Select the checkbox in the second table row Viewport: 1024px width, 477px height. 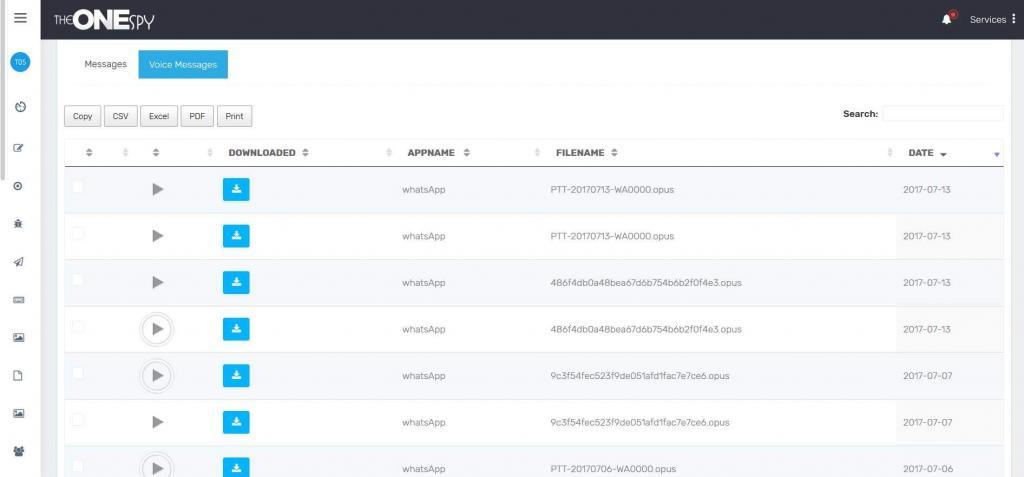tap(78, 234)
